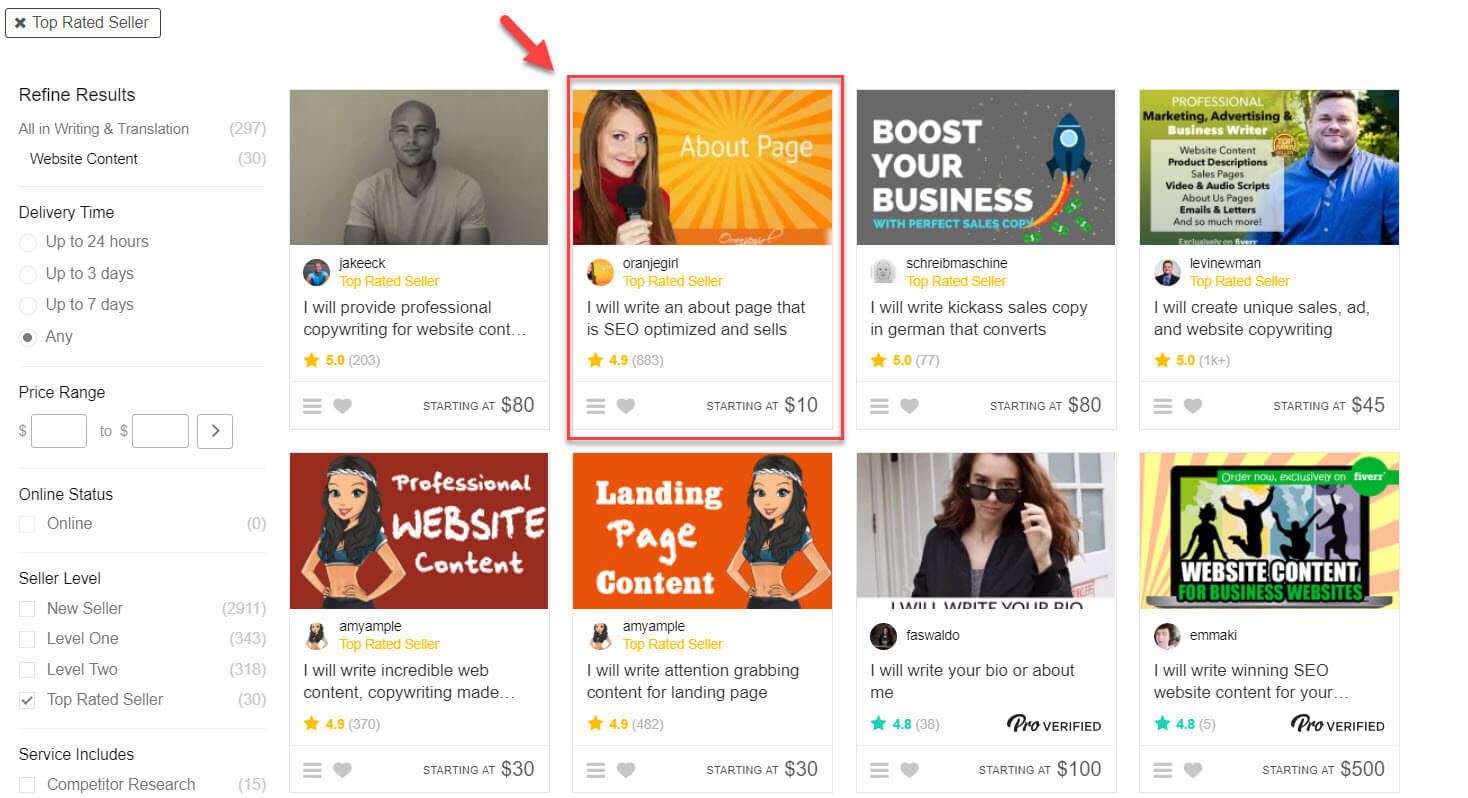1468x798 pixels.
Task: Tick the Online status checkbox
Action: 27,524
